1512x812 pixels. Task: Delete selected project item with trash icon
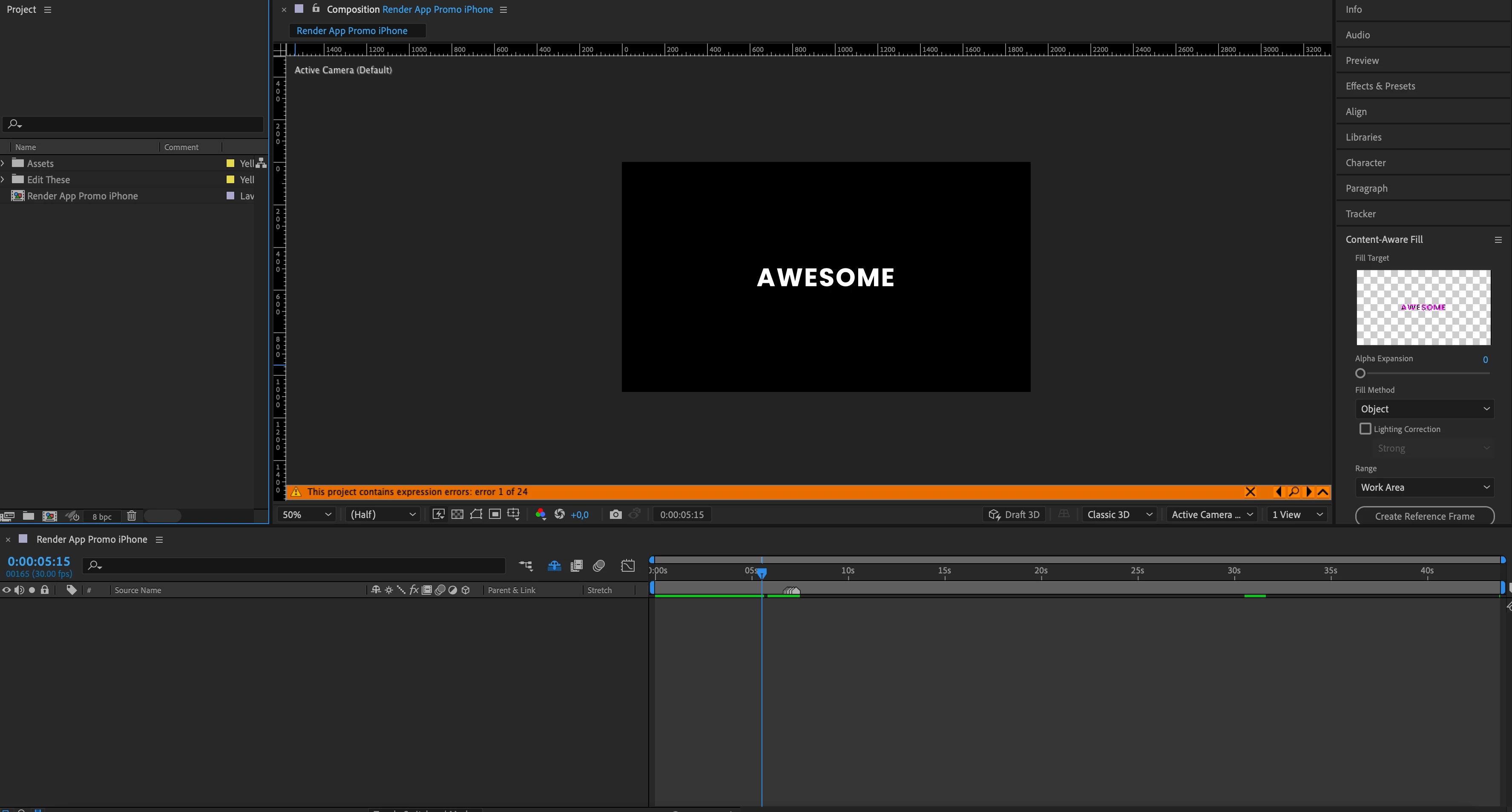coord(132,515)
